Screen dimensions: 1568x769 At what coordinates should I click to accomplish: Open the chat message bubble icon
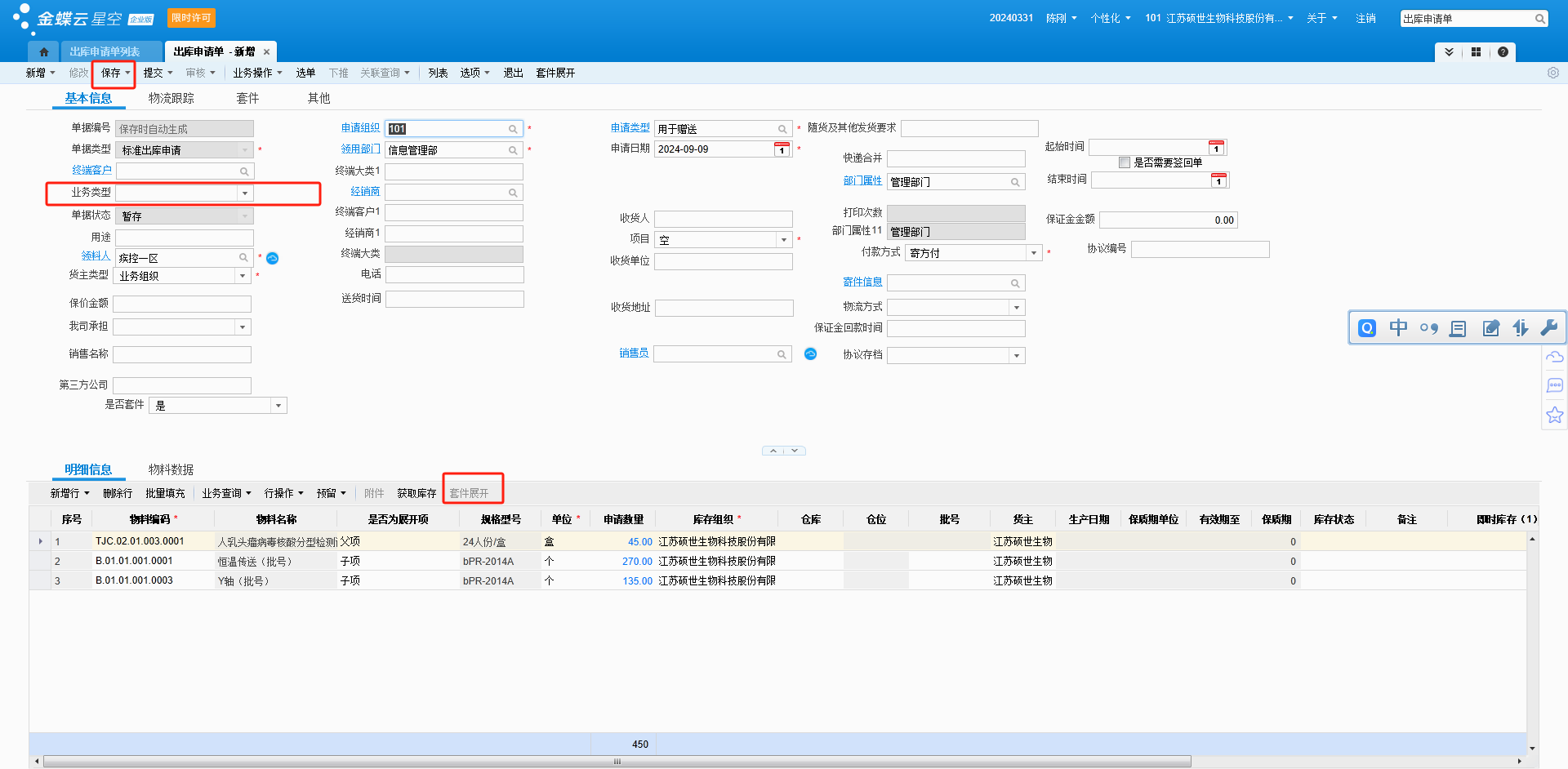pyautogui.click(x=1554, y=385)
